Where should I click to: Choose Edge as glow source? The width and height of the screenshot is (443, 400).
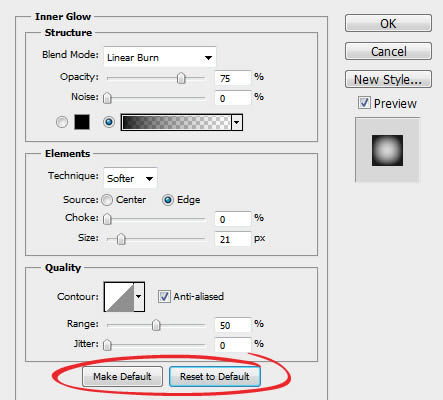point(168,200)
